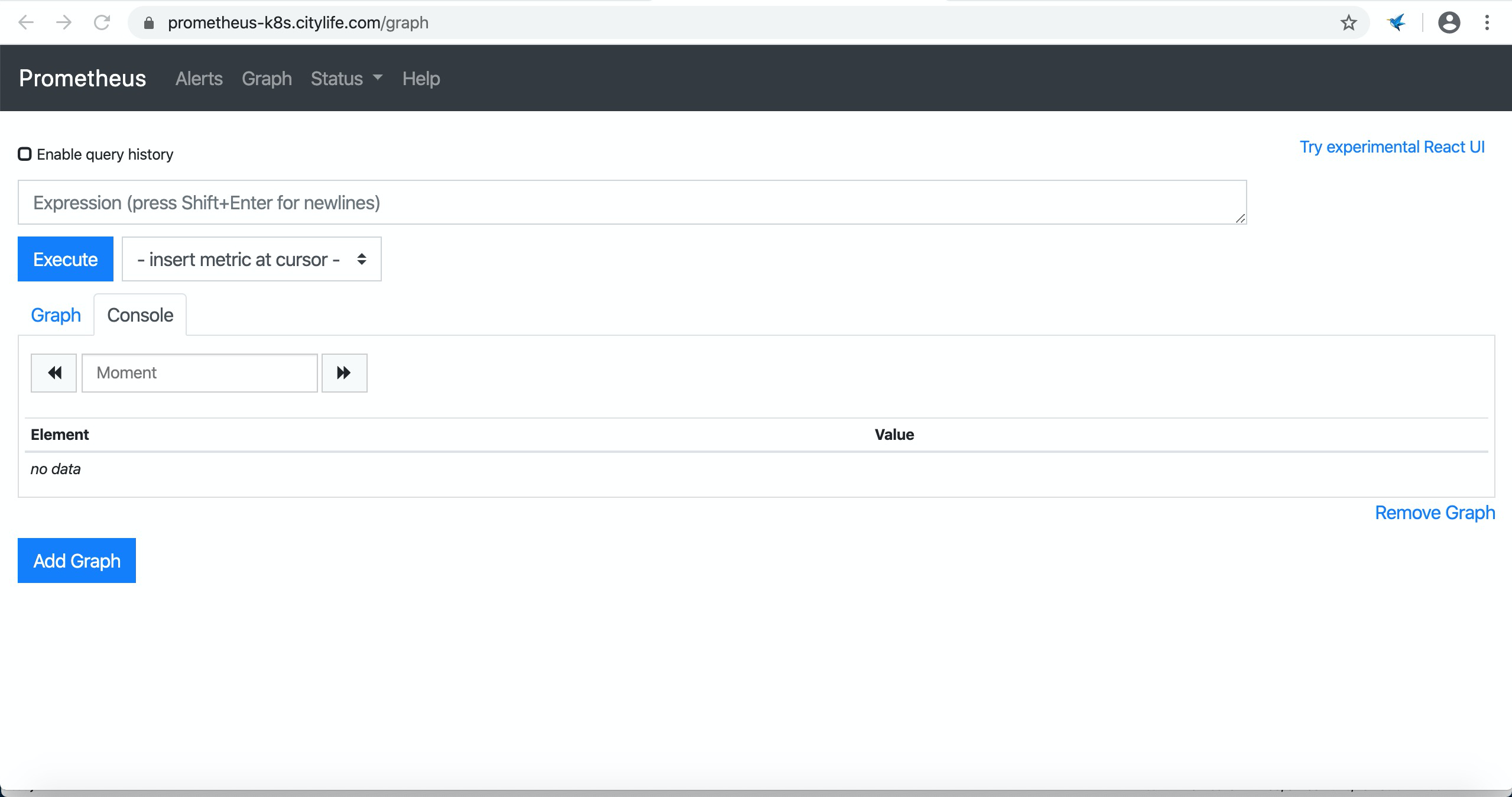
Task: Select the Console tab
Action: (140, 315)
